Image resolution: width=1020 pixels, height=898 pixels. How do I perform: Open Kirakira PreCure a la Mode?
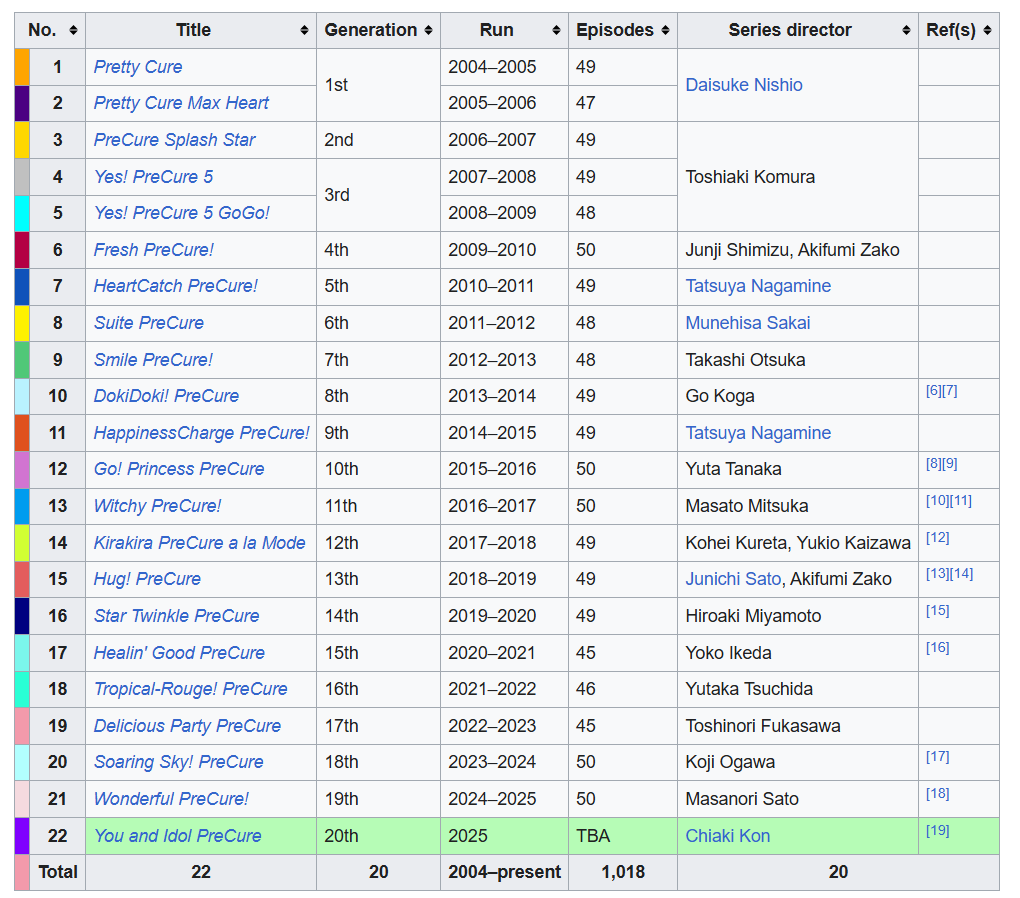199,543
